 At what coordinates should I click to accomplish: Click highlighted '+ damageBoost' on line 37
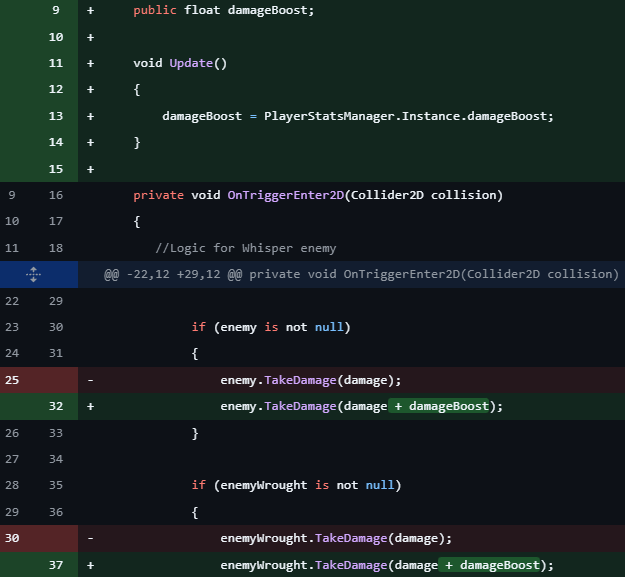489,565
